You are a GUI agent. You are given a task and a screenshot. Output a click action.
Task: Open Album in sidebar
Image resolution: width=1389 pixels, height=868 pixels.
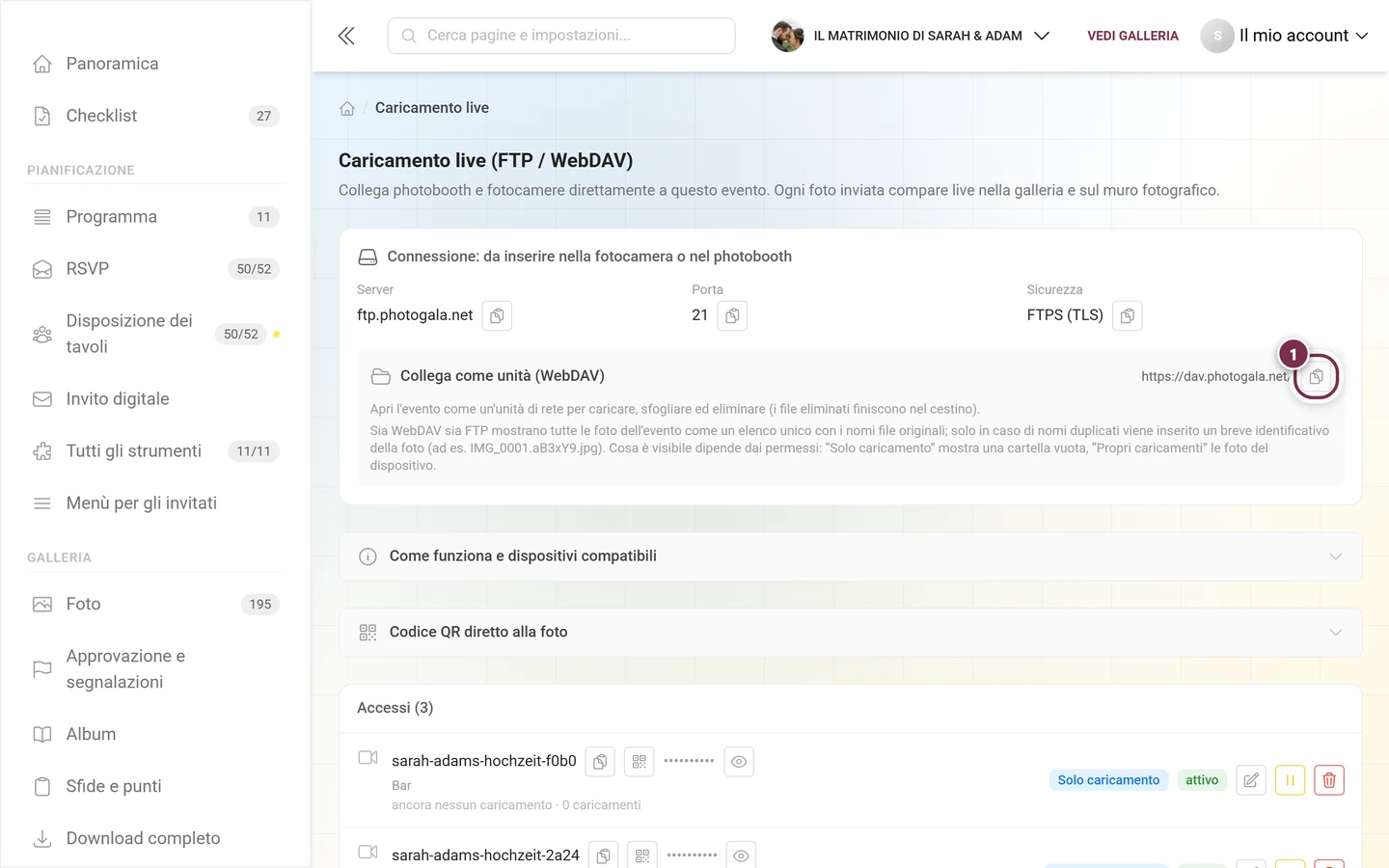point(155,735)
